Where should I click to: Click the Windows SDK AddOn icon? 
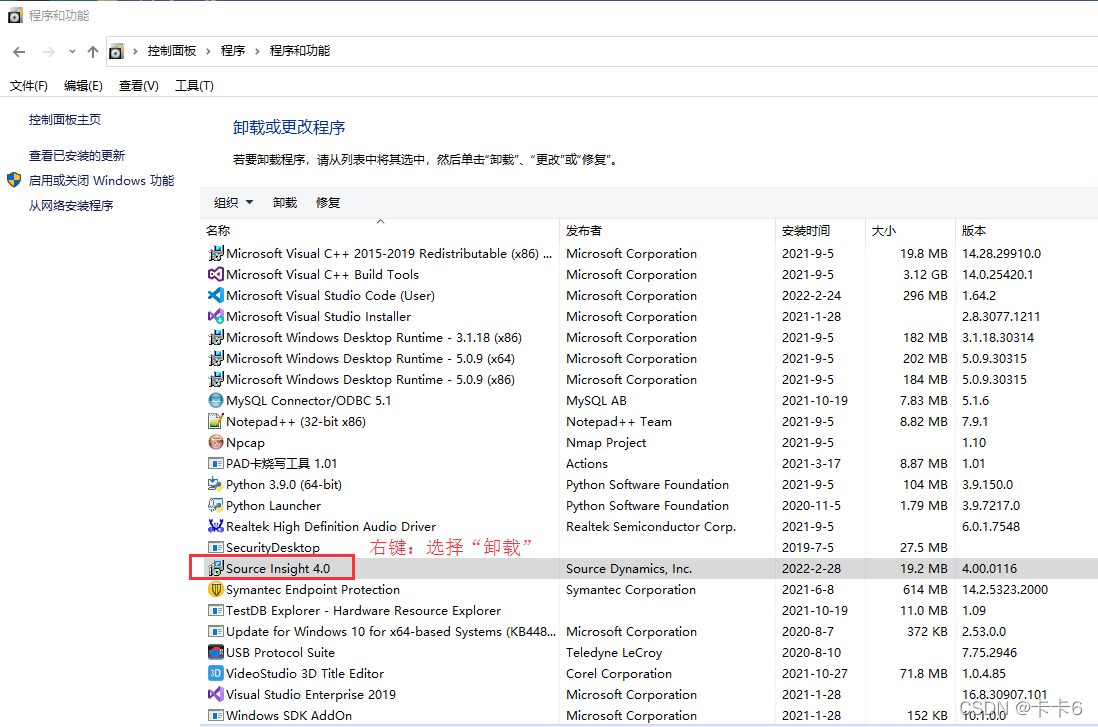216,716
